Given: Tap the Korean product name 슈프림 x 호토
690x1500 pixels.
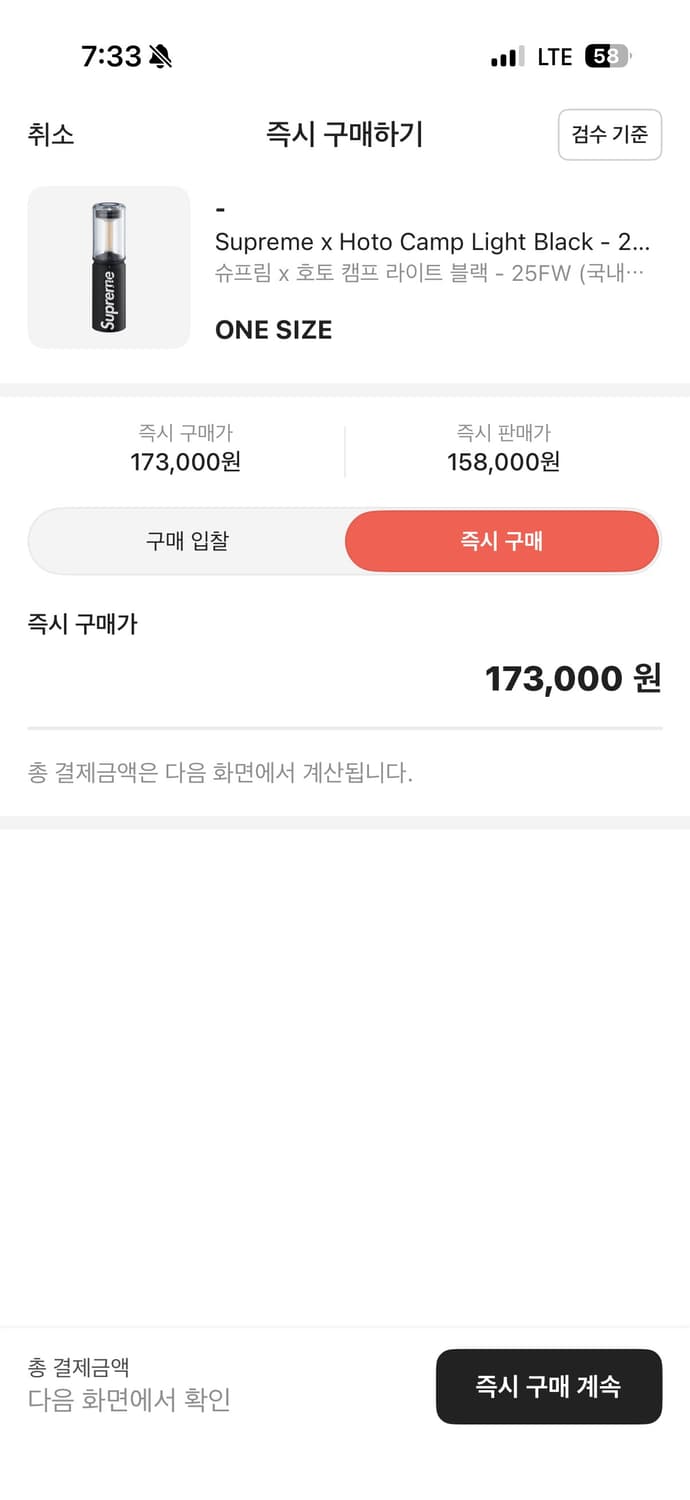Looking at the screenshot, I should point(429,273).
